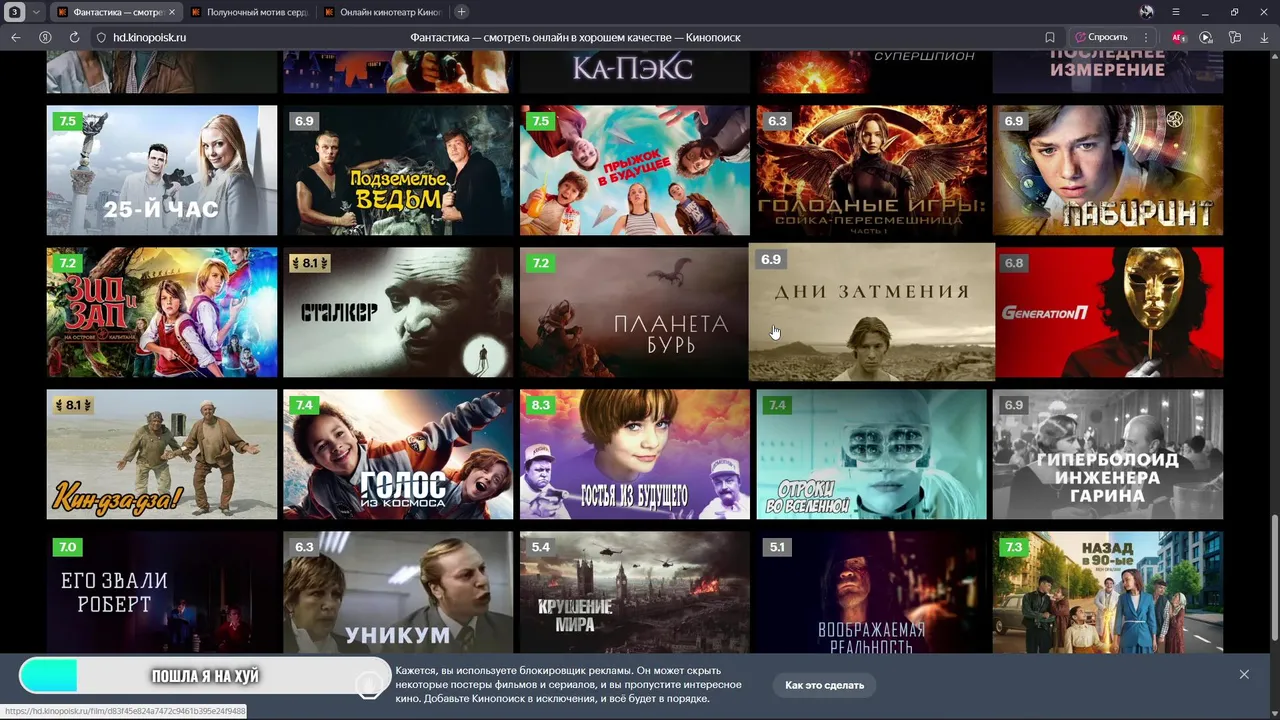Open the Воображаемая реальность card

click(871, 592)
